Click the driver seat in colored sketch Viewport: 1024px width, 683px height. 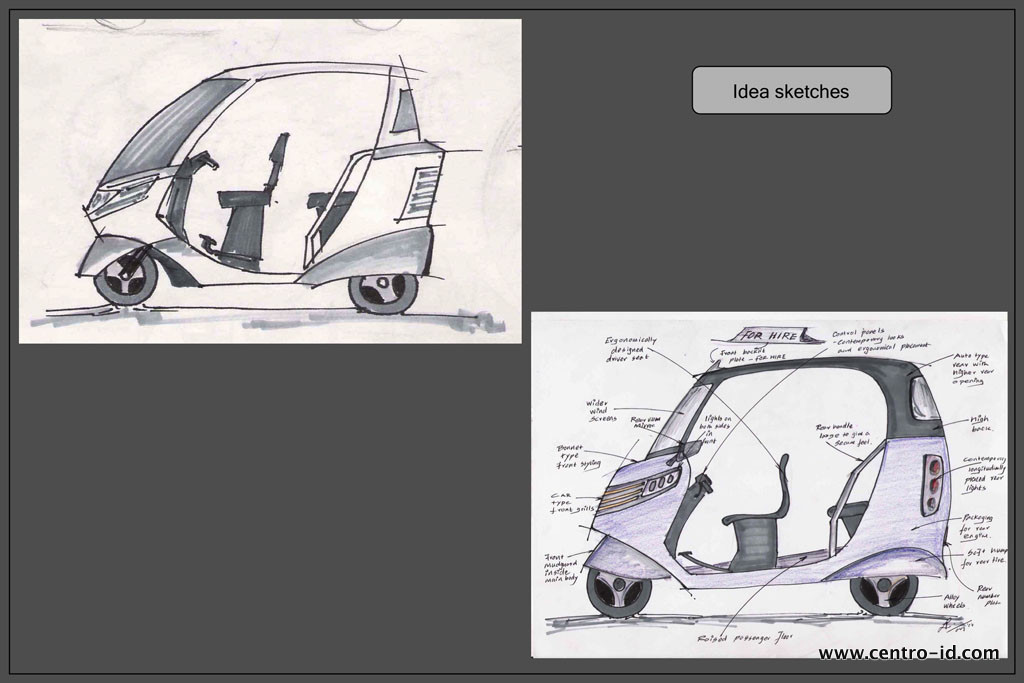pyautogui.click(x=760, y=525)
